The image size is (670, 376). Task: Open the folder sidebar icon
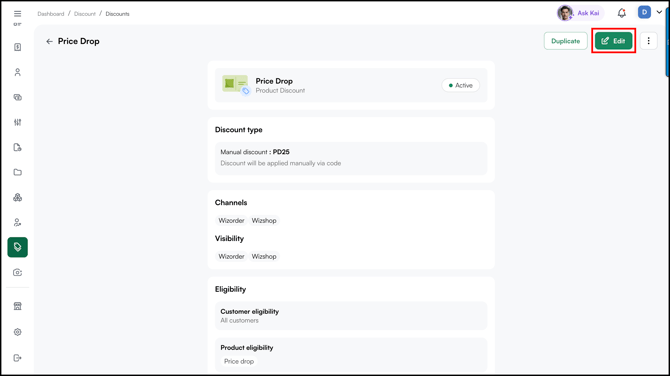point(18,172)
